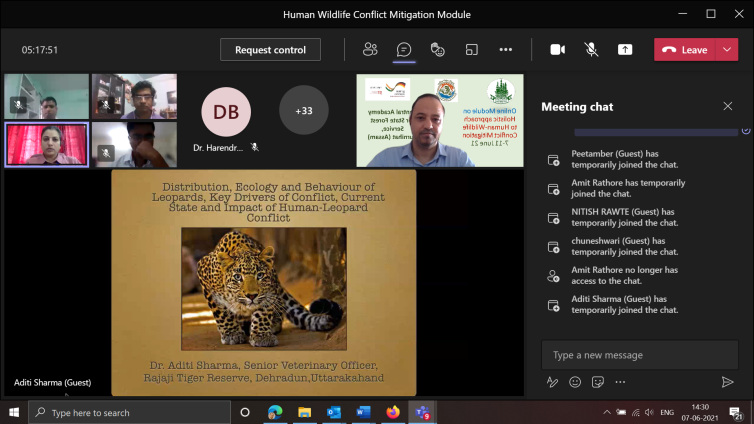Open Microsoft Edge from the taskbar
This screenshot has height=424, width=754.
click(274, 412)
